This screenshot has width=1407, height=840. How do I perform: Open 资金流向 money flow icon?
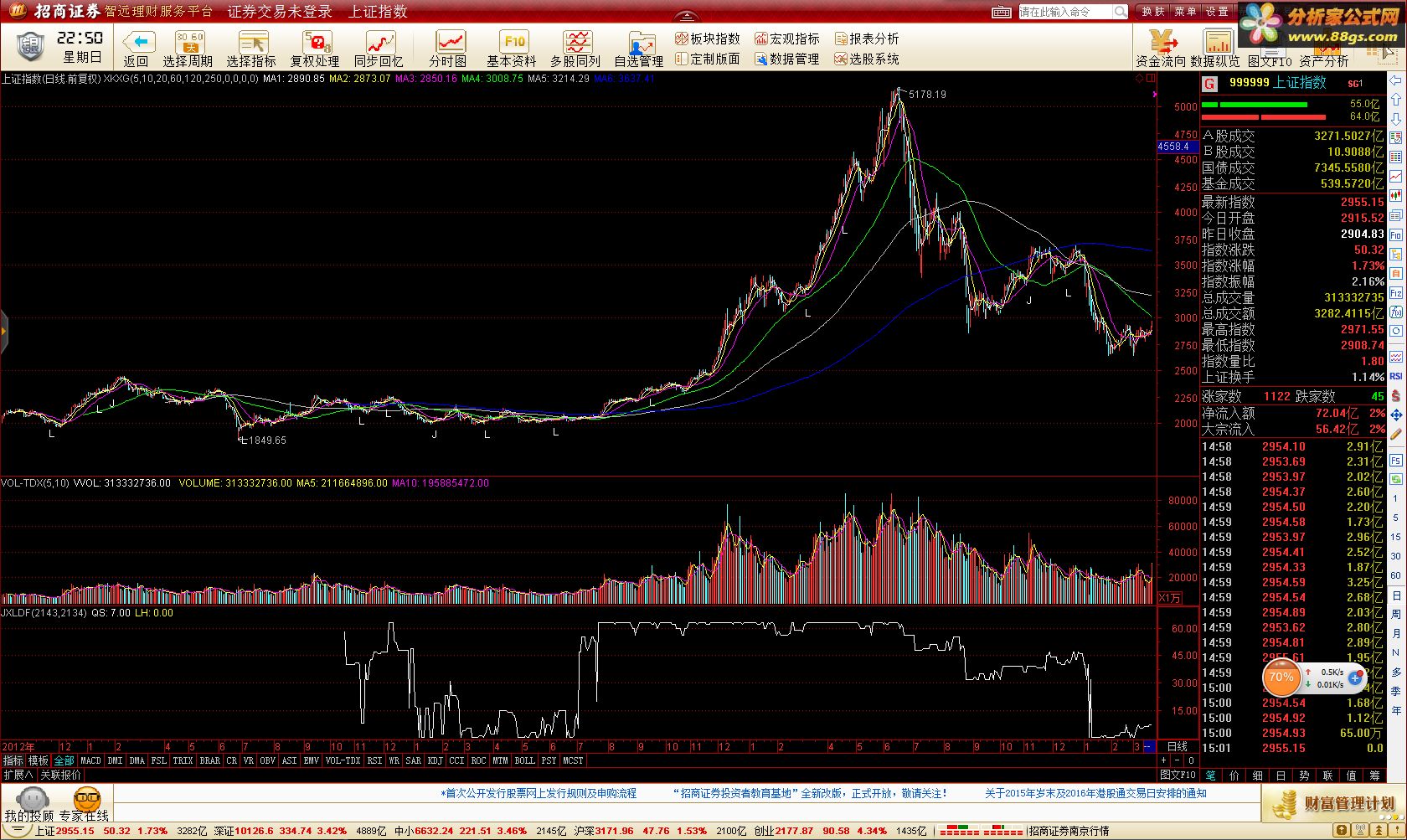tap(1162, 42)
